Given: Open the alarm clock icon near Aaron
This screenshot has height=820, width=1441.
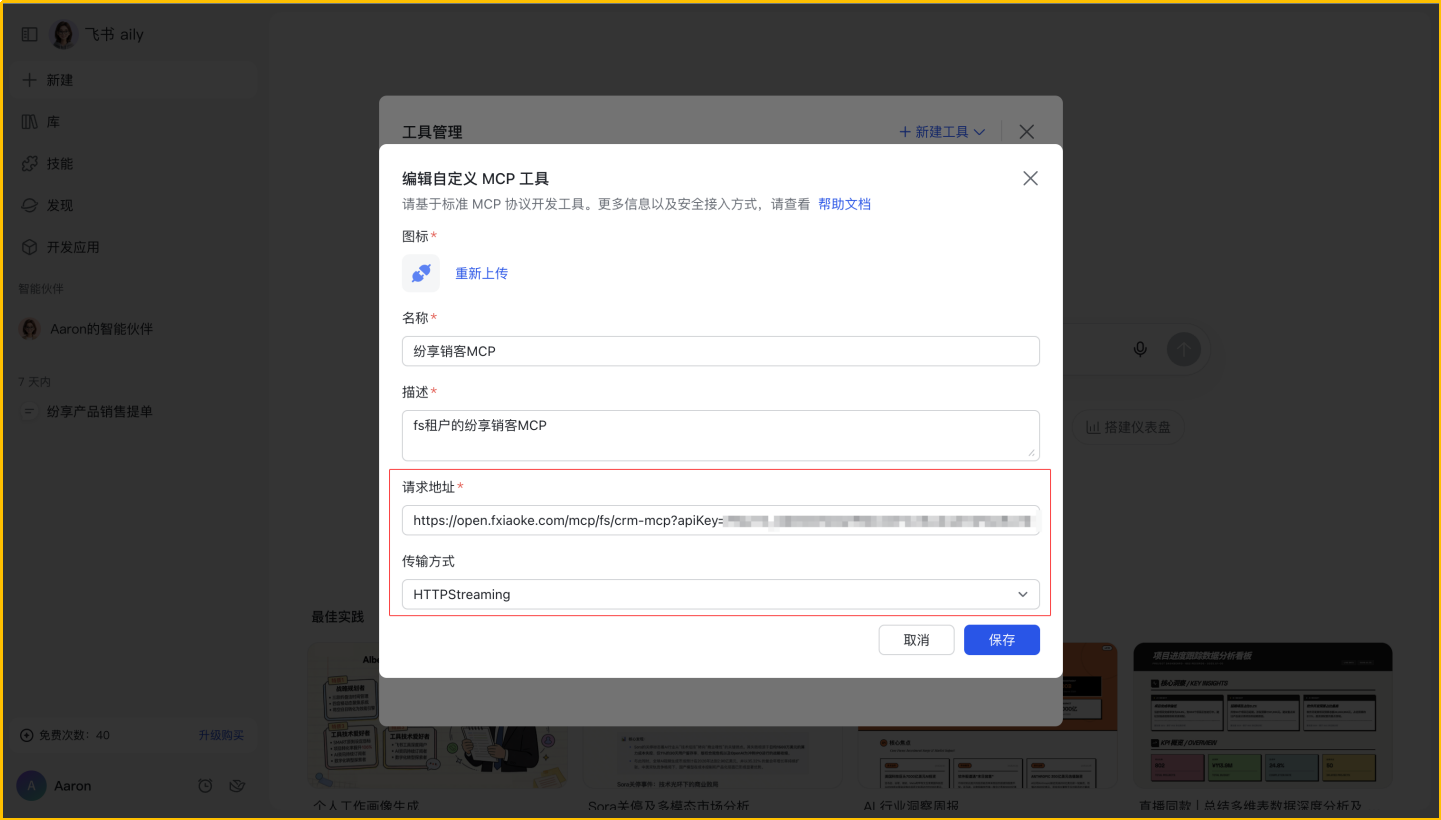Looking at the screenshot, I should (x=205, y=786).
